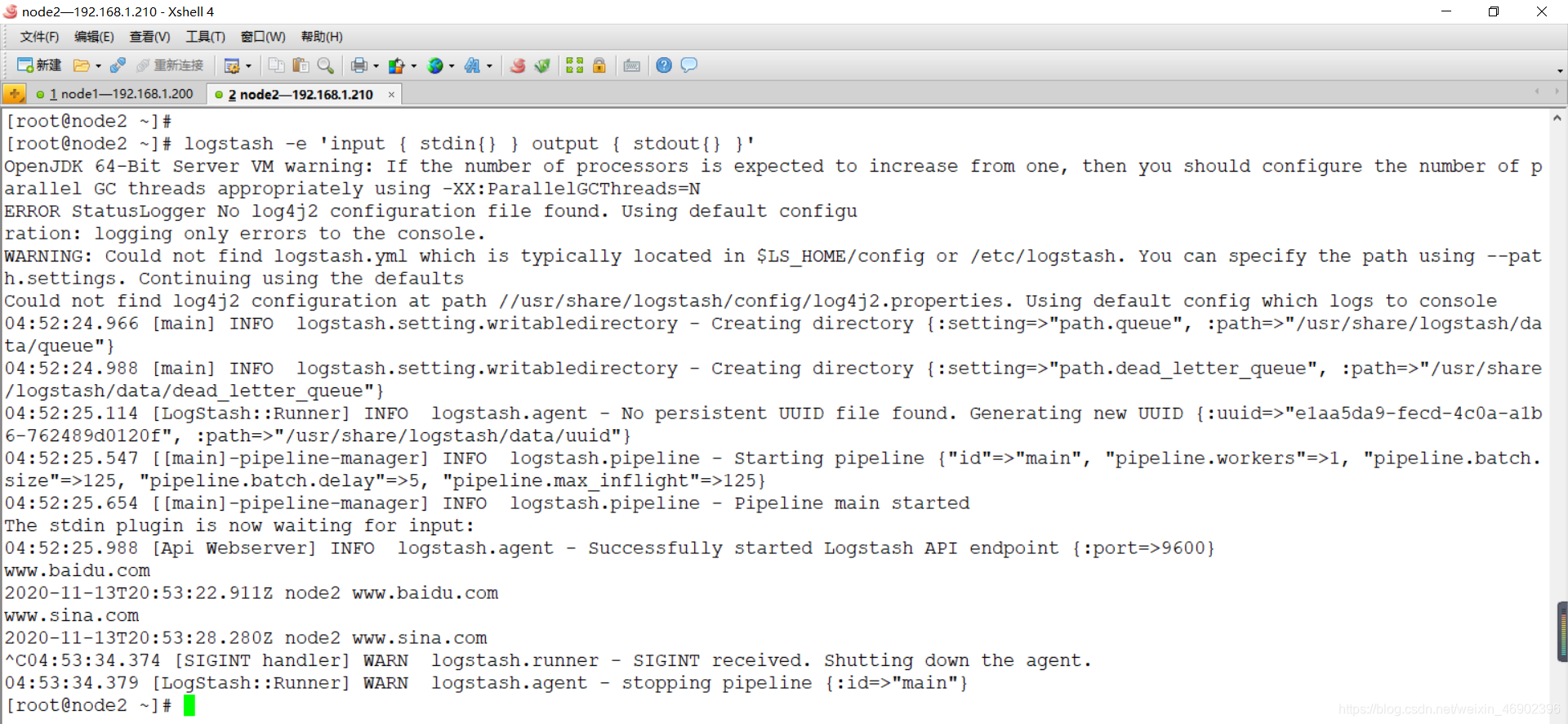
Task: Expand the font dropdown arrow
Action: point(489,66)
